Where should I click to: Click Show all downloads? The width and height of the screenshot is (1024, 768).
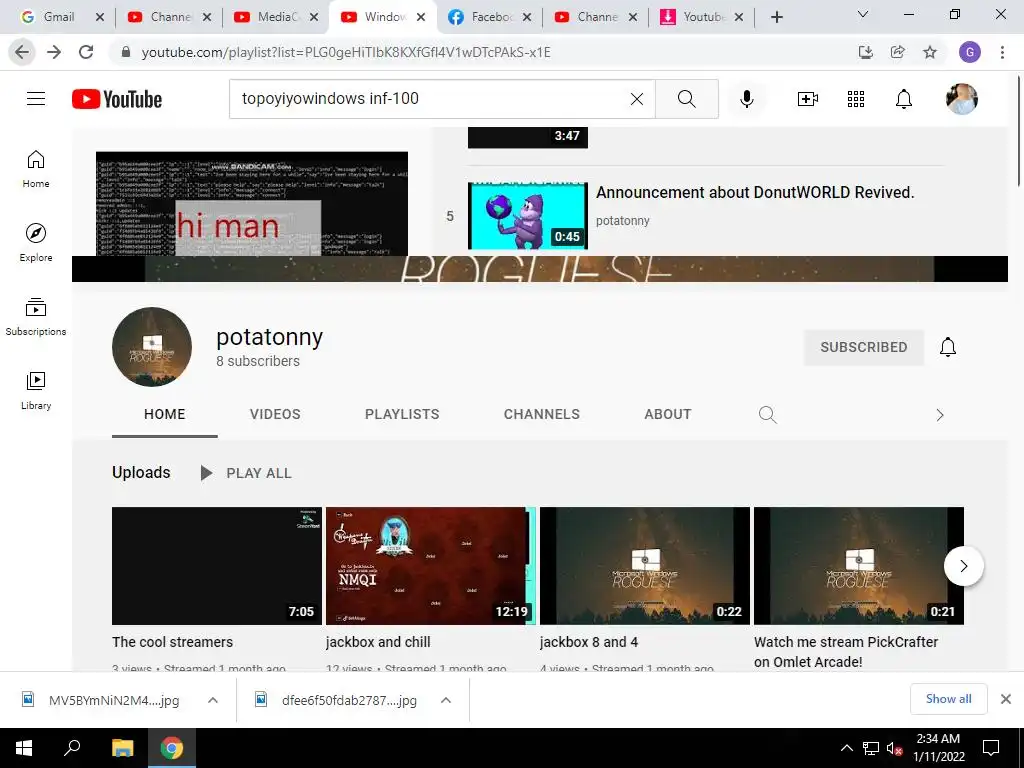click(x=948, y=699)
